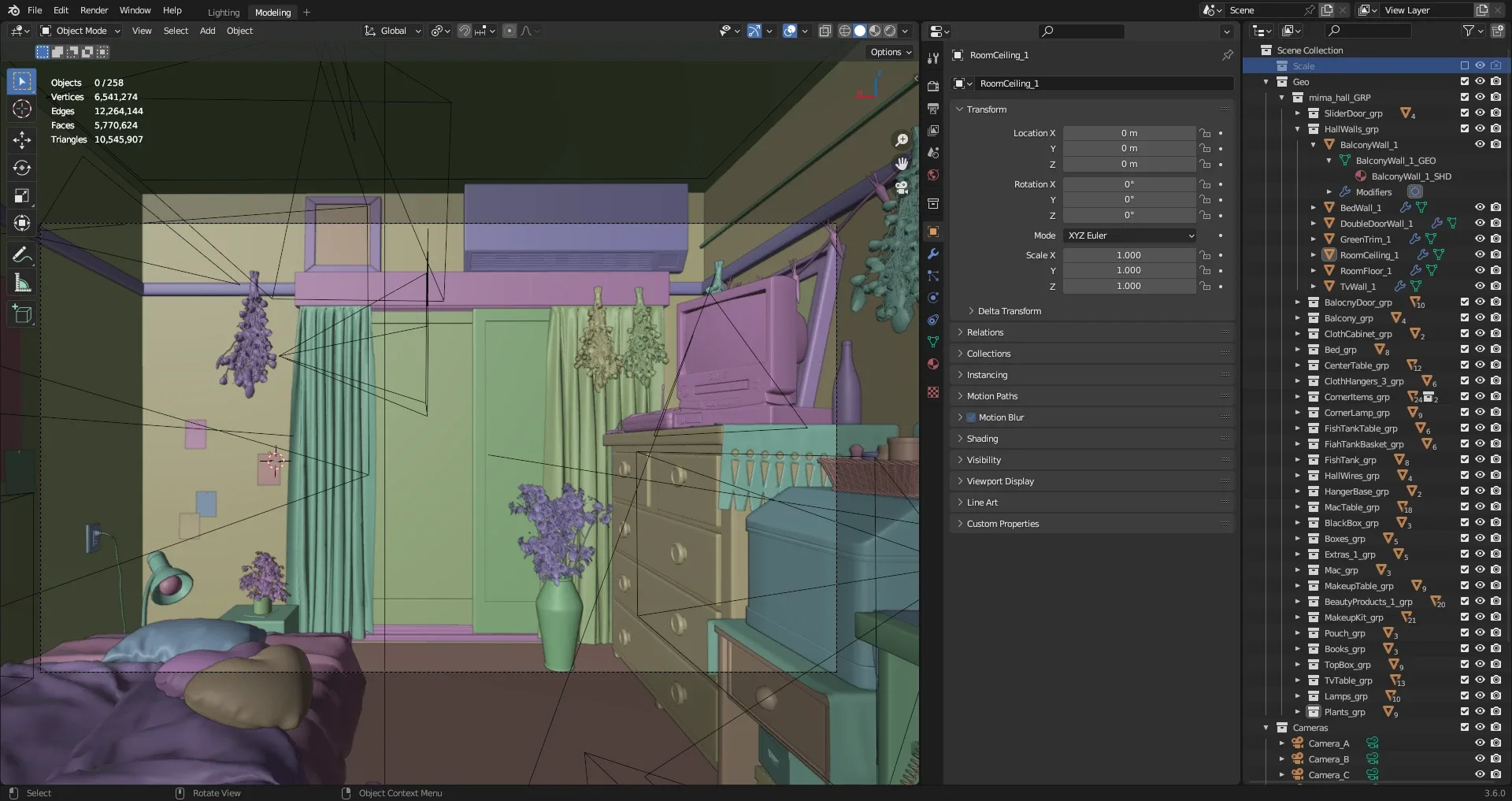Exclude Bed_grp collection with its checkbox
Image resolution: width=1512 pixels, height=801 pixels.
coord(1464,349)
